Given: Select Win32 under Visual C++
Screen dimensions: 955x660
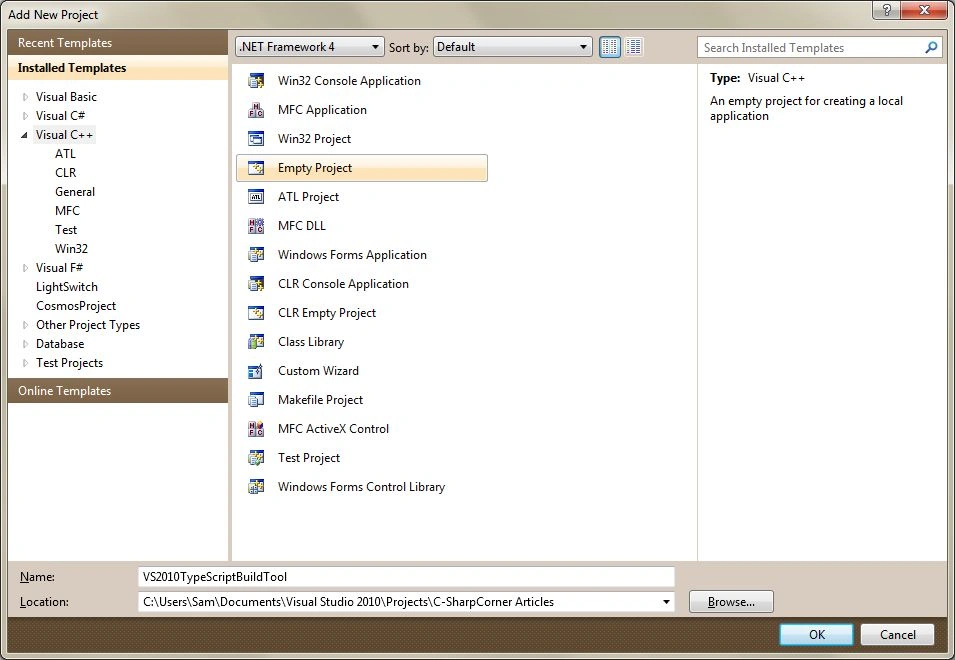Looking at the screenshot, I should [71, 248].
